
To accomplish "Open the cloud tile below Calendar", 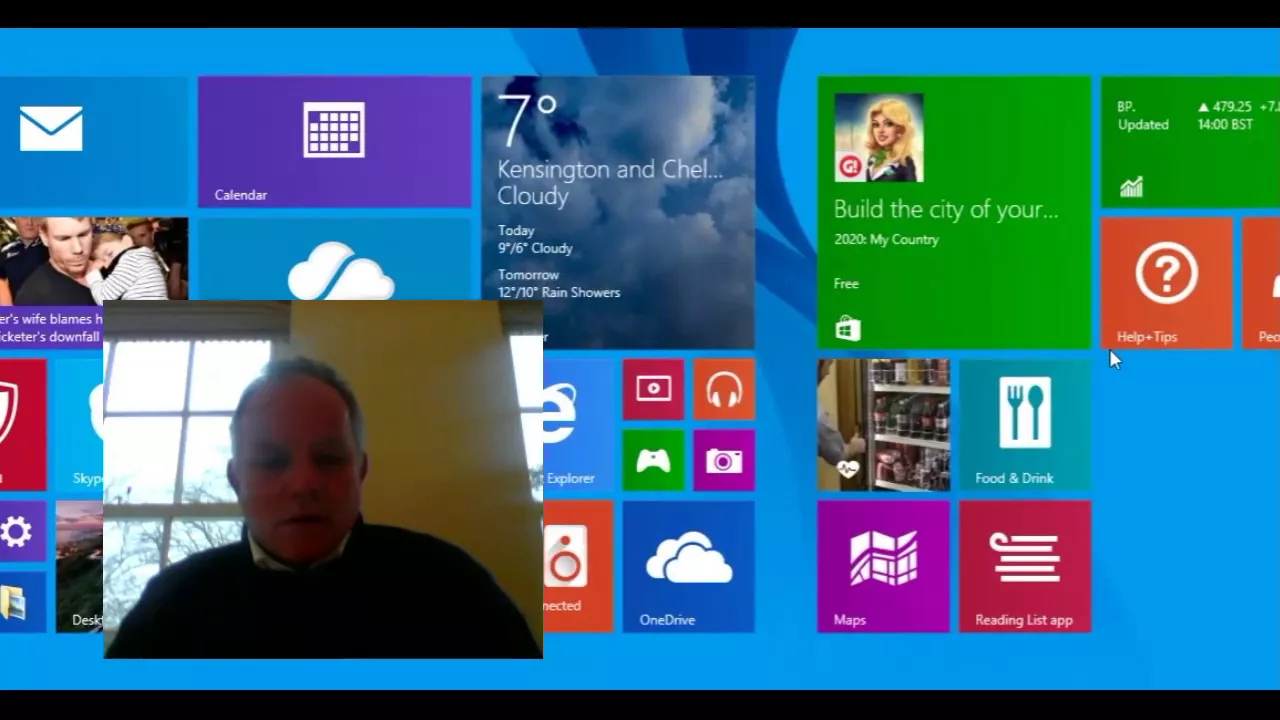I will [x=334, y=258].
